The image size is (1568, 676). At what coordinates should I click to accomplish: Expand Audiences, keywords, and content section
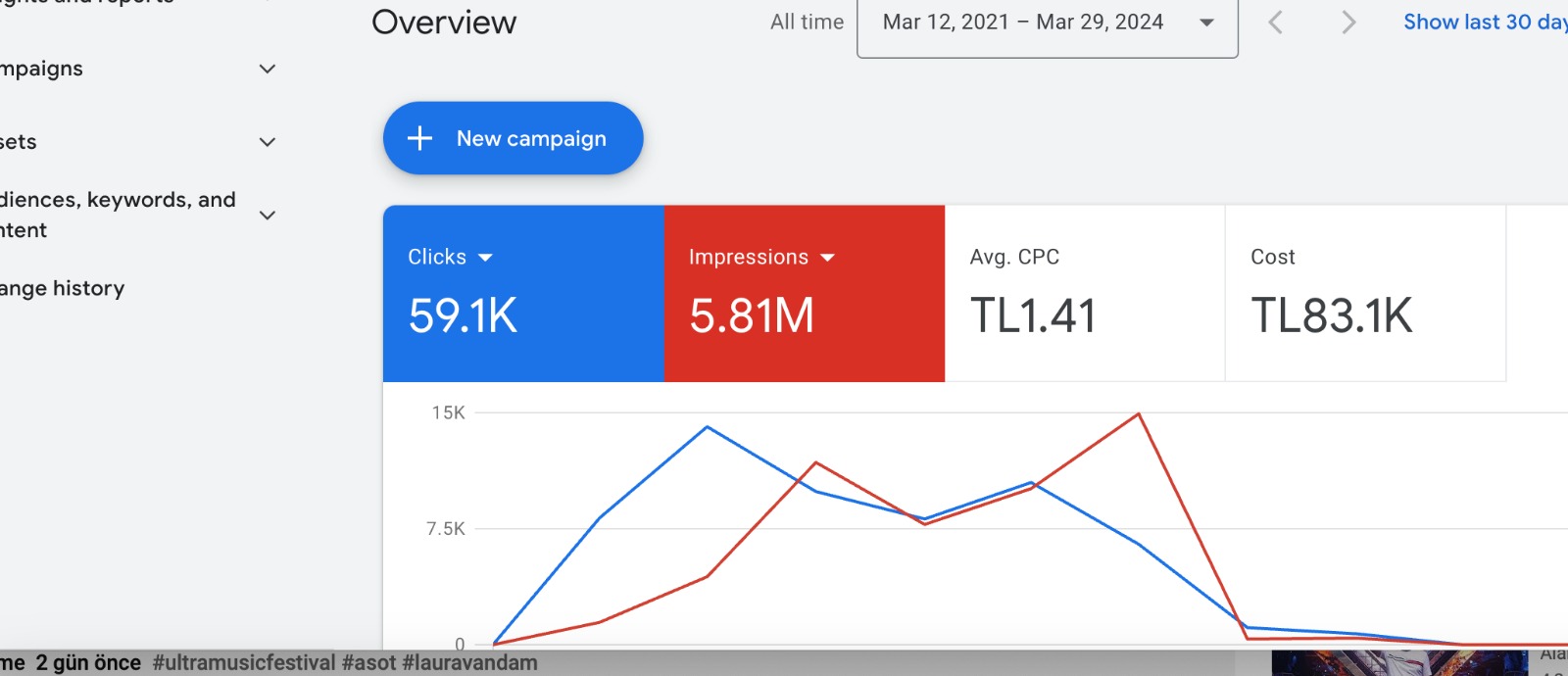click(267, 215)
